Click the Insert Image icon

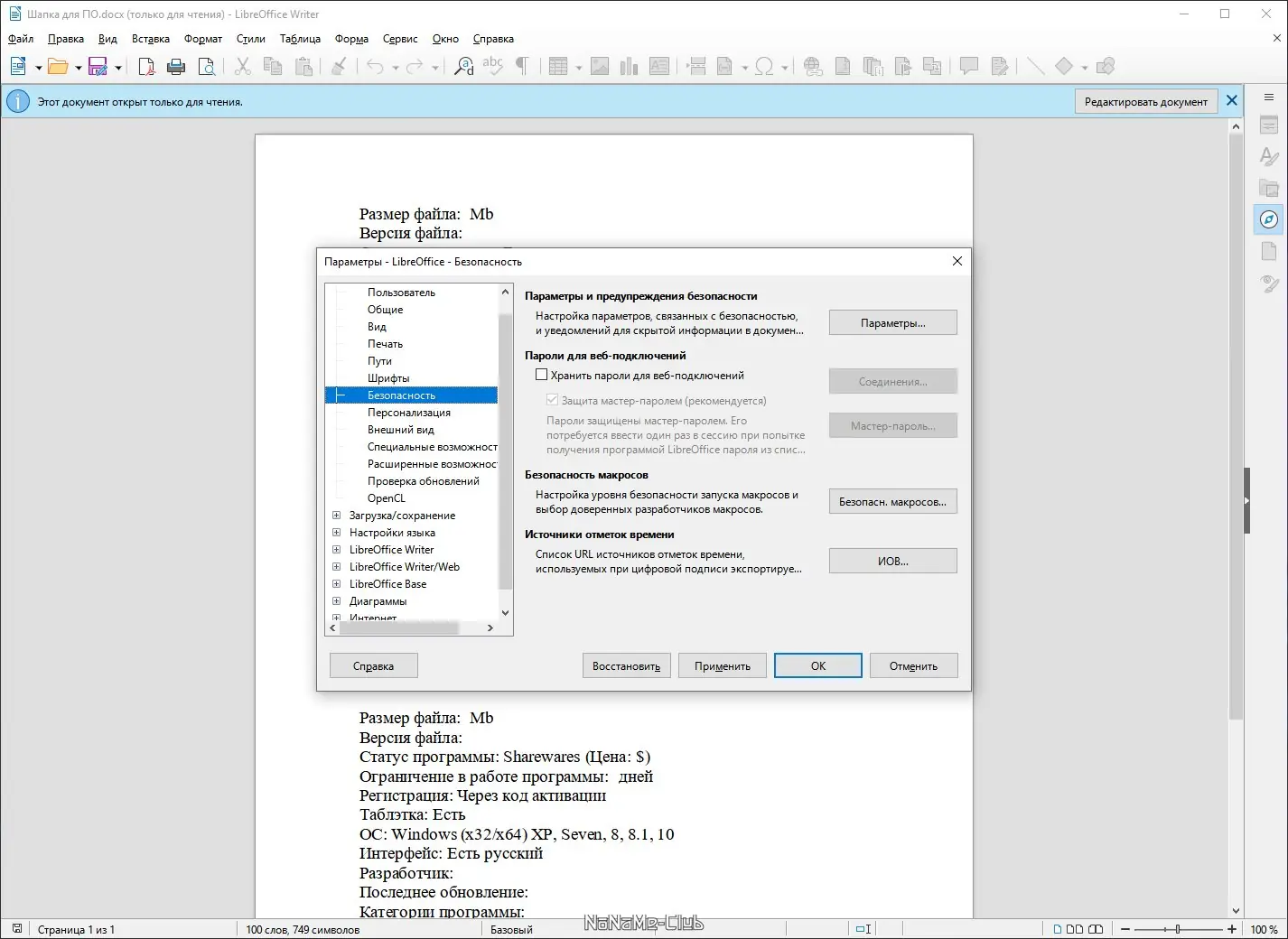pyautogui.click(x=600, y=66)
